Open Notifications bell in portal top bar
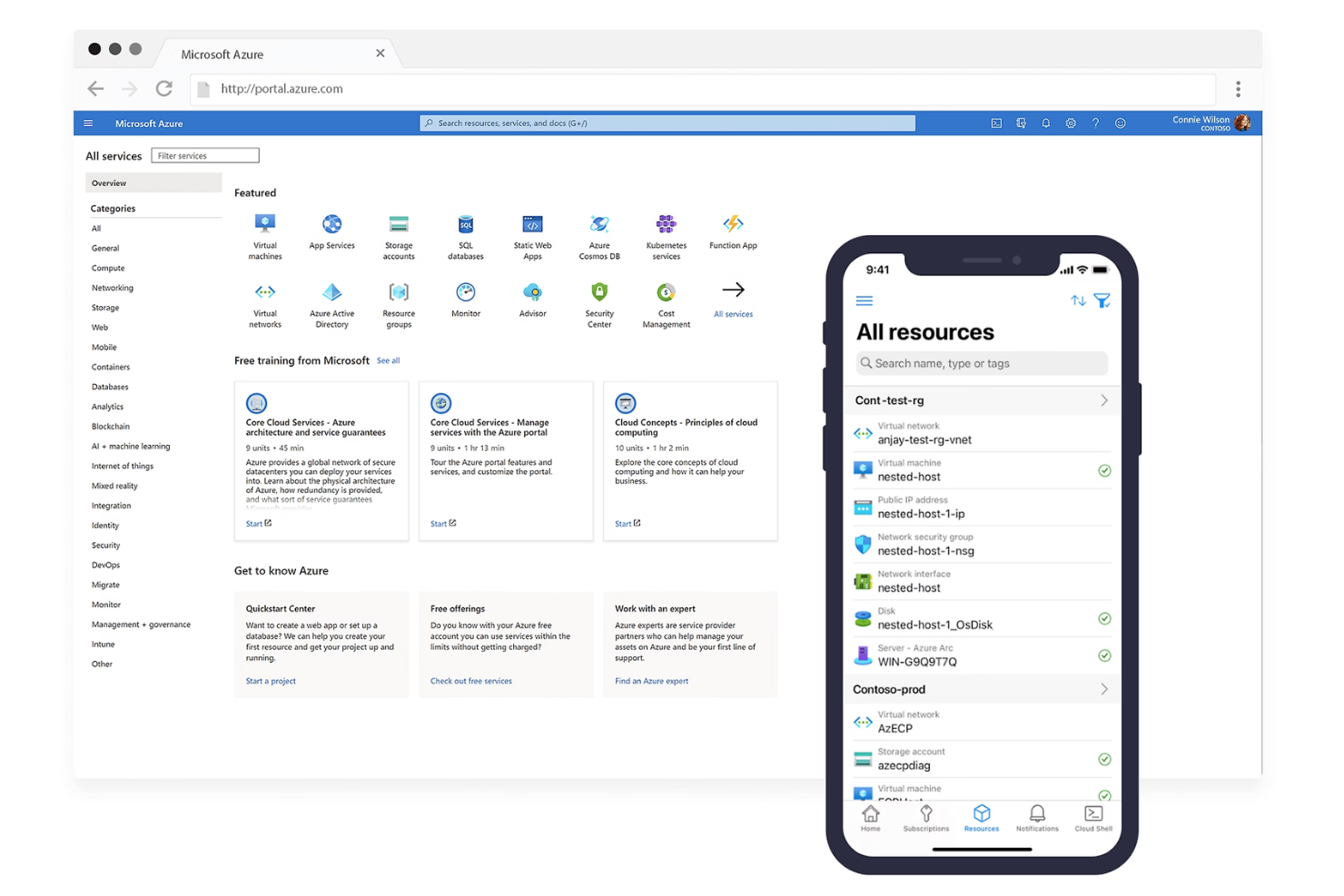 pos(1045,123)
